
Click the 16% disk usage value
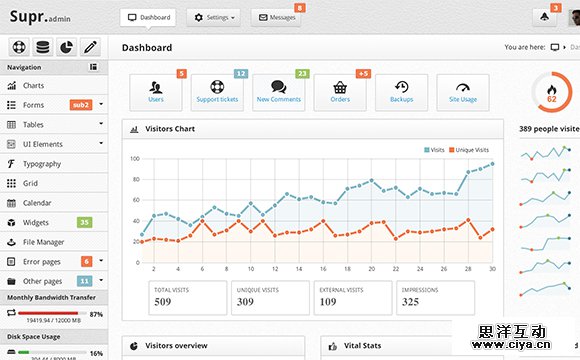pos(96,353)
